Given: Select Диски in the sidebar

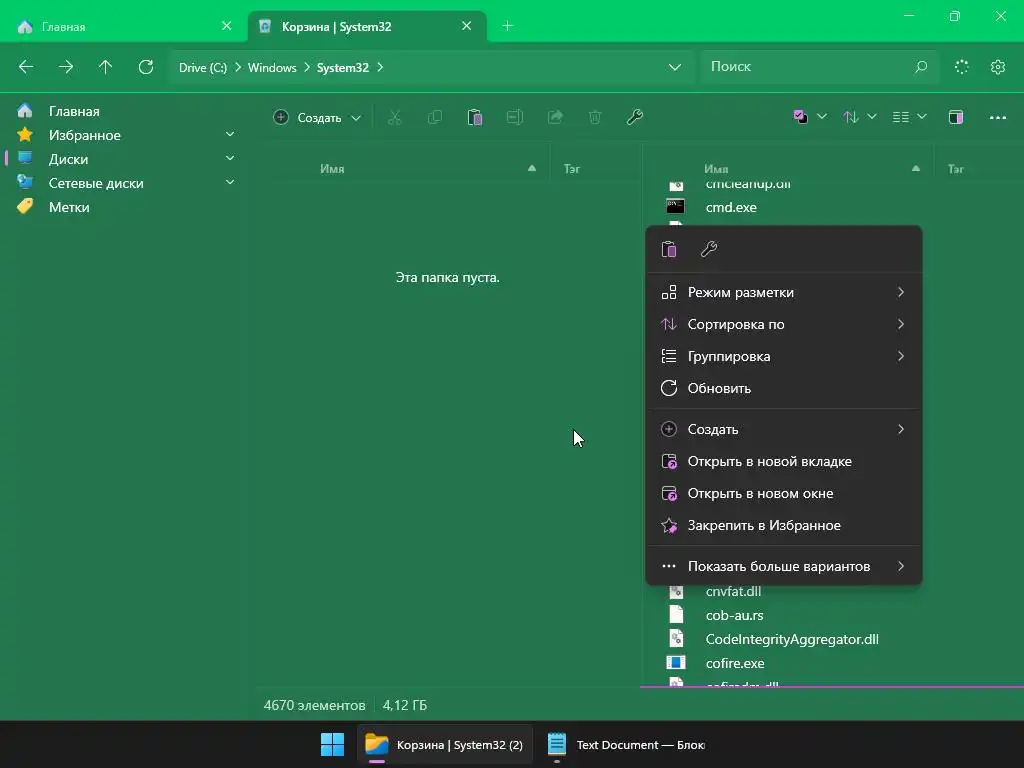Looking at the screenshot, I should point(124,159).
